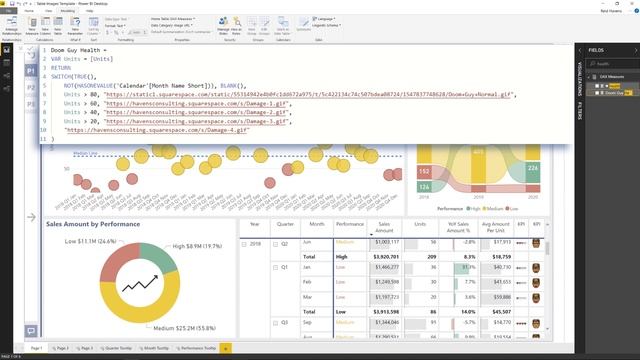The height and width of the screenshot is (360, 640).
Task: Collapse the 2018 year row in matrix
Action: click(x=244, y=244)
